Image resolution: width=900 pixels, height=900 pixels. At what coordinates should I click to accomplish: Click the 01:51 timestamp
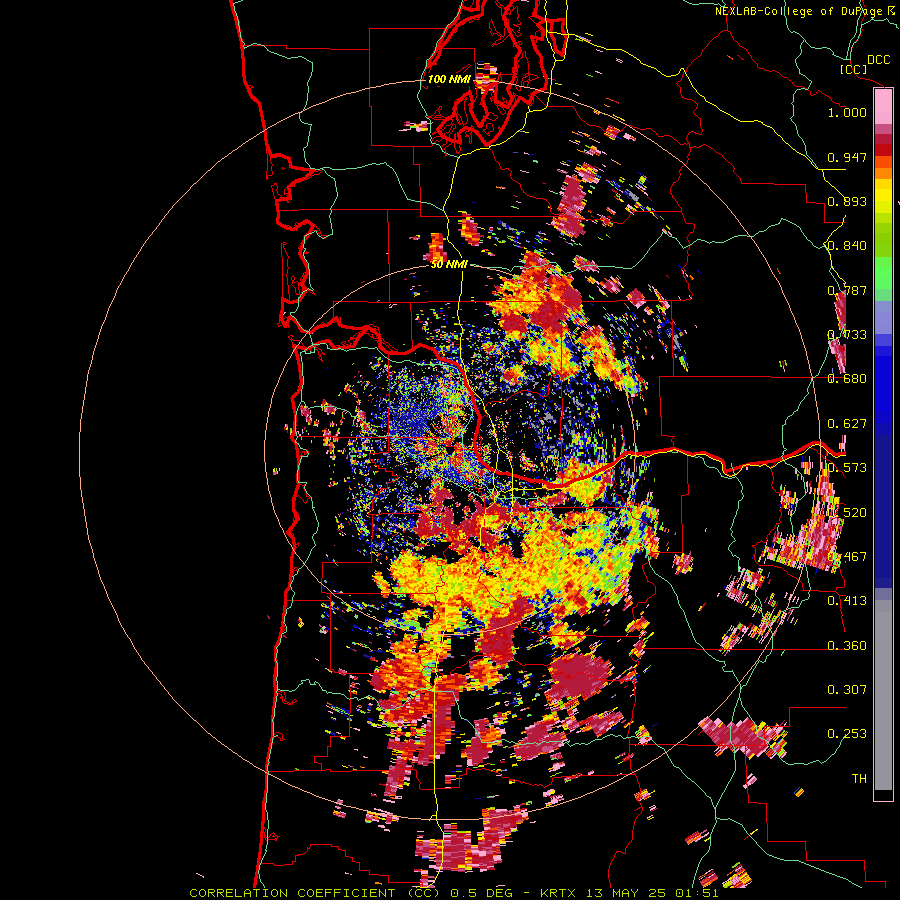click(x=698, y=893)
